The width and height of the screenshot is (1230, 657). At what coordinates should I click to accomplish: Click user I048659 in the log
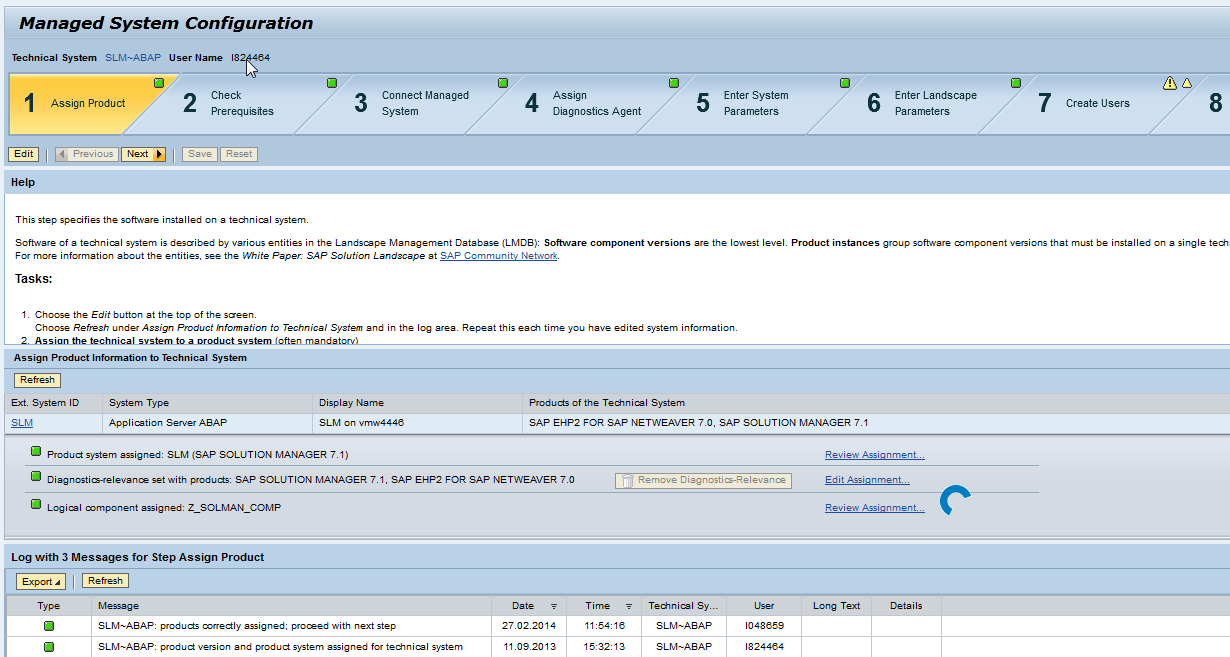[764, 626]
